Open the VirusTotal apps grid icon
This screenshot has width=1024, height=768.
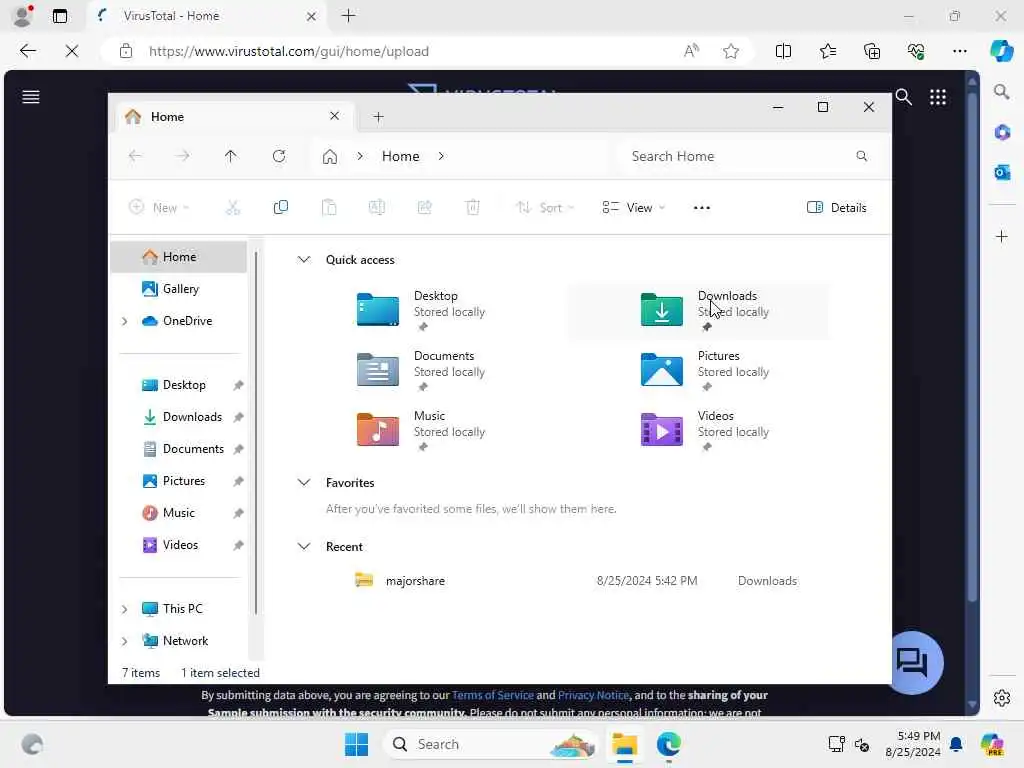coord(938,97)
